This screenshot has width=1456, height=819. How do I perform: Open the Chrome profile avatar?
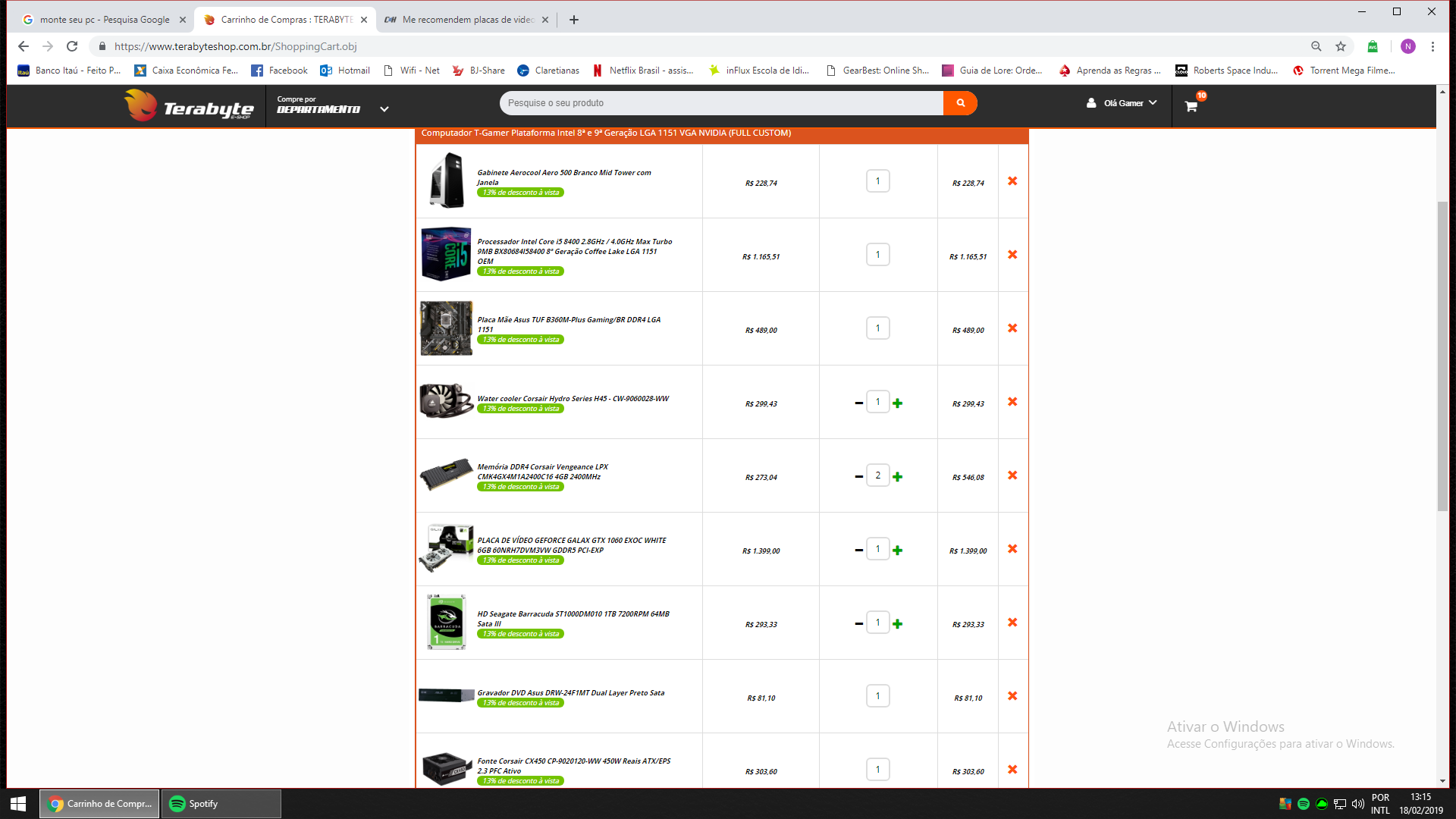point(1408,46)
